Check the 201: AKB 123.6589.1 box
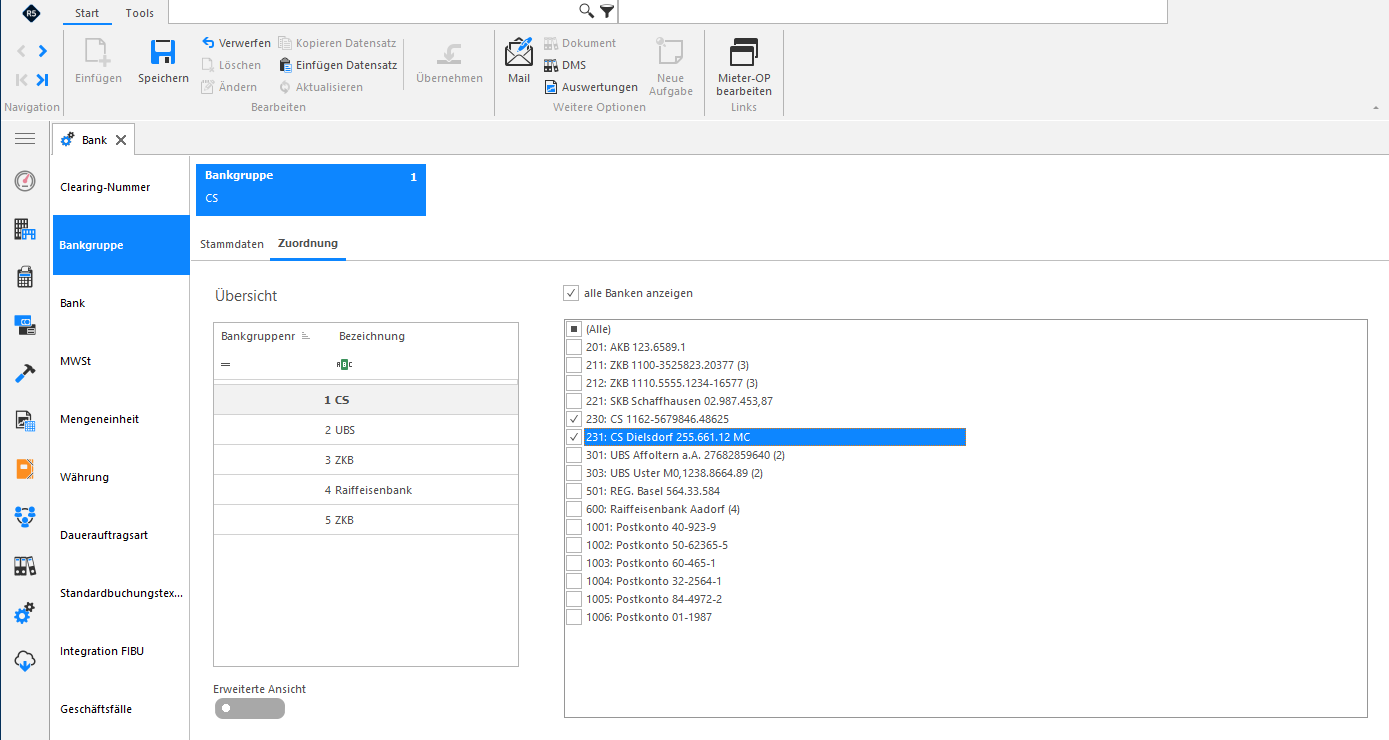Viewport: 1389px width, 740px height. pos(574,347)
